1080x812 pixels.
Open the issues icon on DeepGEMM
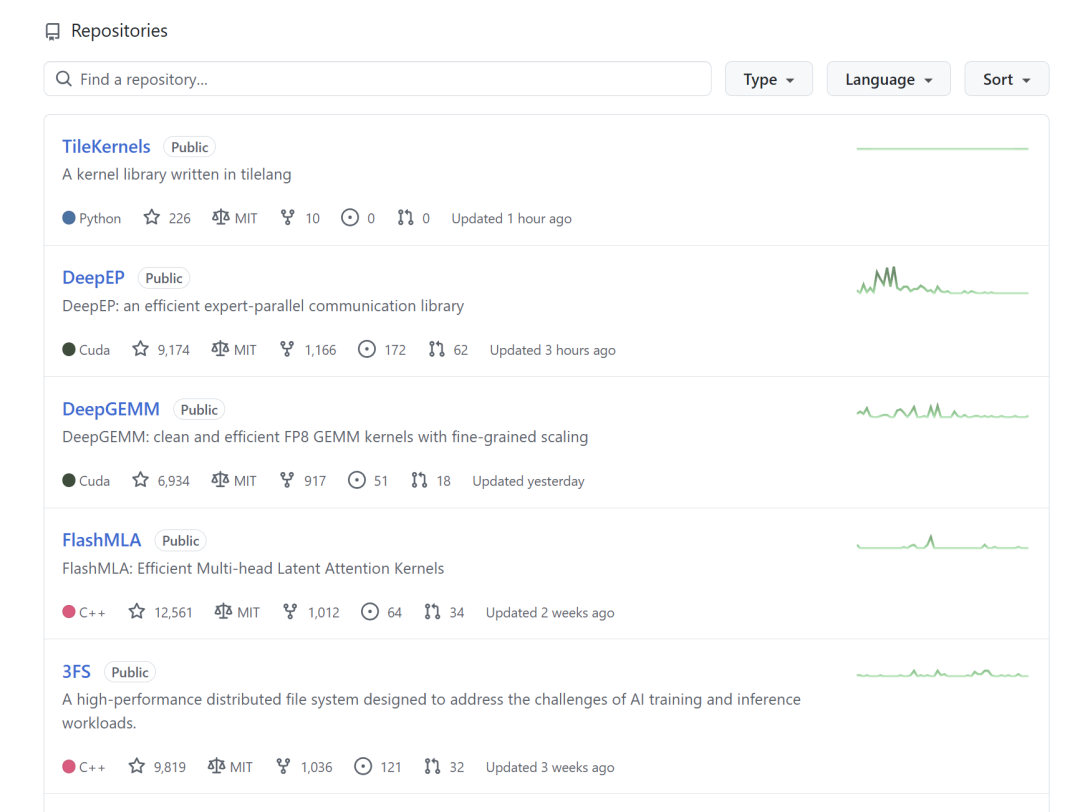pyautogui.click(x=357, y=481)
